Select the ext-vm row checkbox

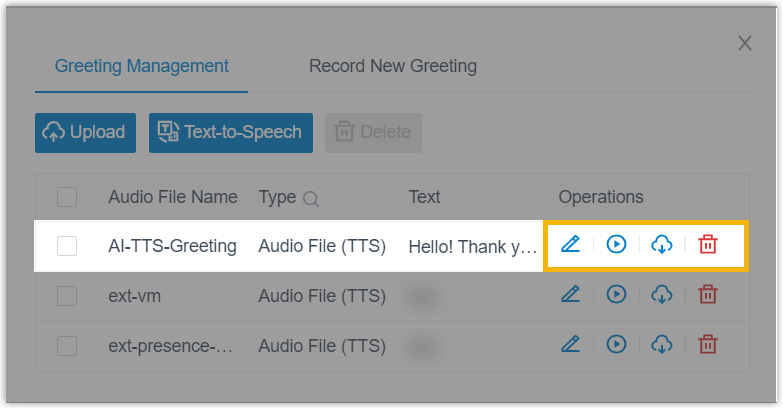tap(67, 296)
